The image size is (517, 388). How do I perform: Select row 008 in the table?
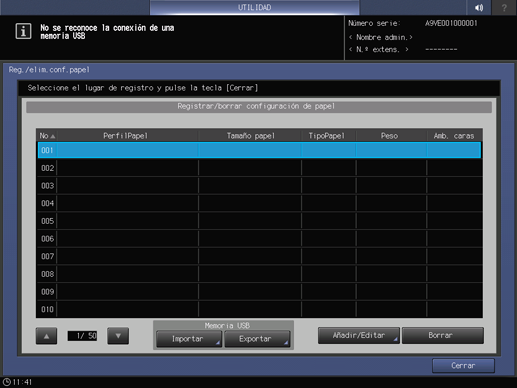[x=259, y=274]
